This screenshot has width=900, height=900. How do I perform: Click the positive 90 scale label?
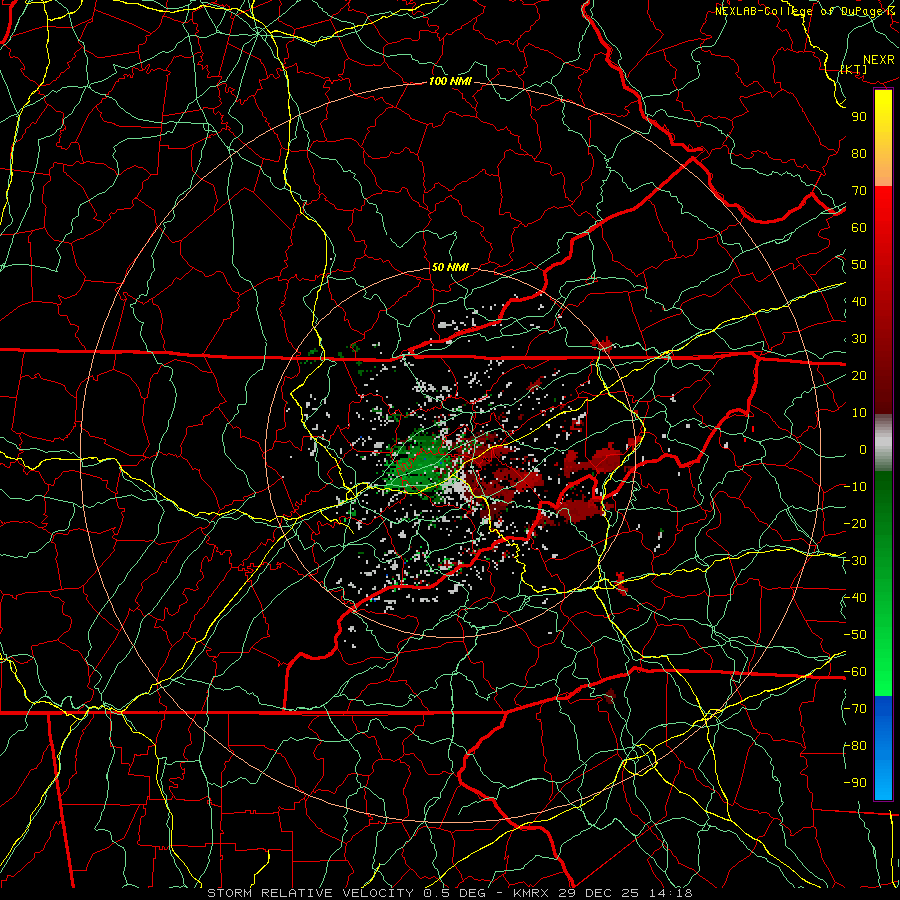859,117
